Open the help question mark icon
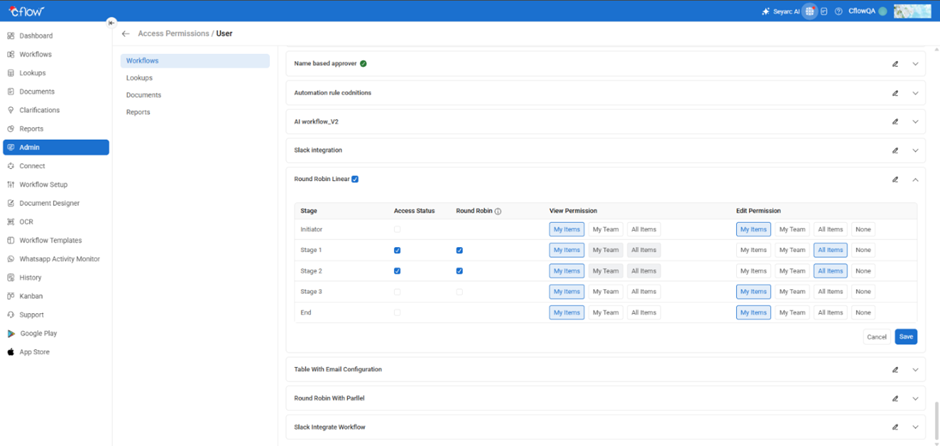The width and height of the screenshot is (940, 446). pos(838,12)
